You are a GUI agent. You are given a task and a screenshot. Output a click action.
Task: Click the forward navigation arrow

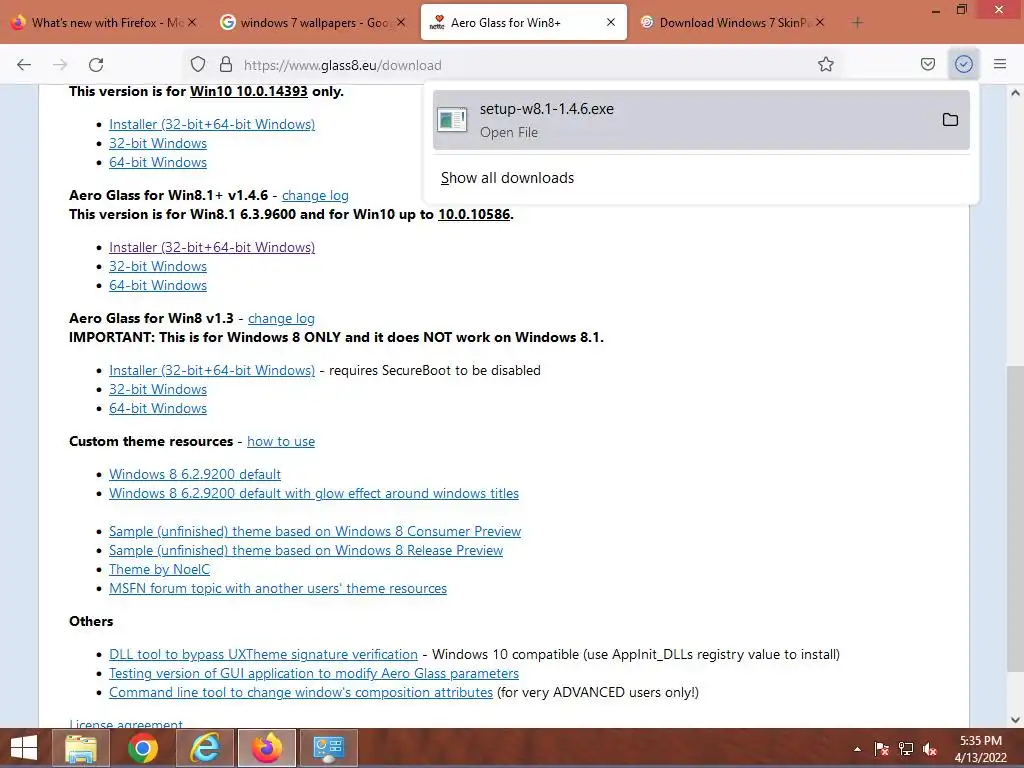point(60,65)
